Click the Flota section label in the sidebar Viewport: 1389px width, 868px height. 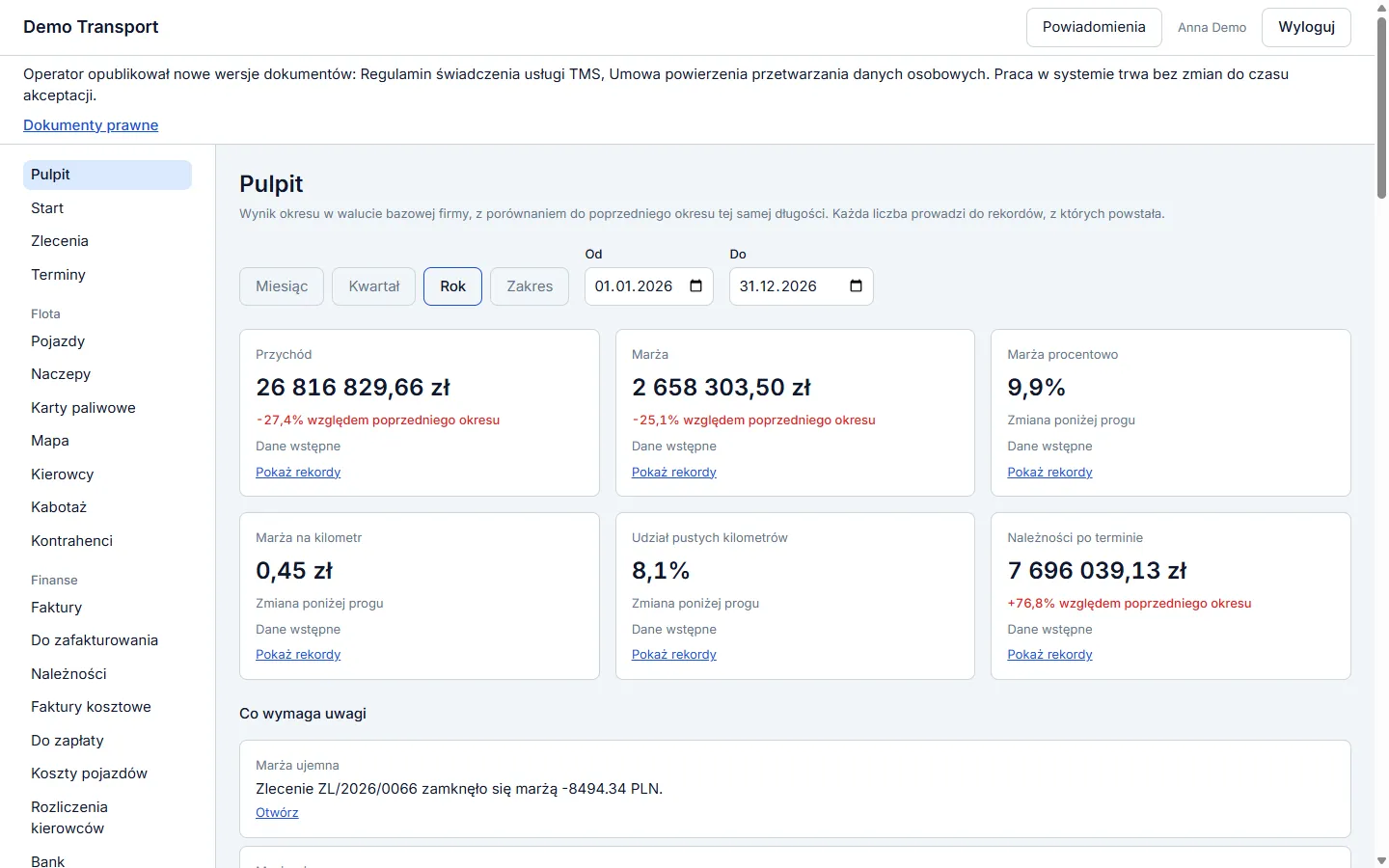tap(45, 314)
